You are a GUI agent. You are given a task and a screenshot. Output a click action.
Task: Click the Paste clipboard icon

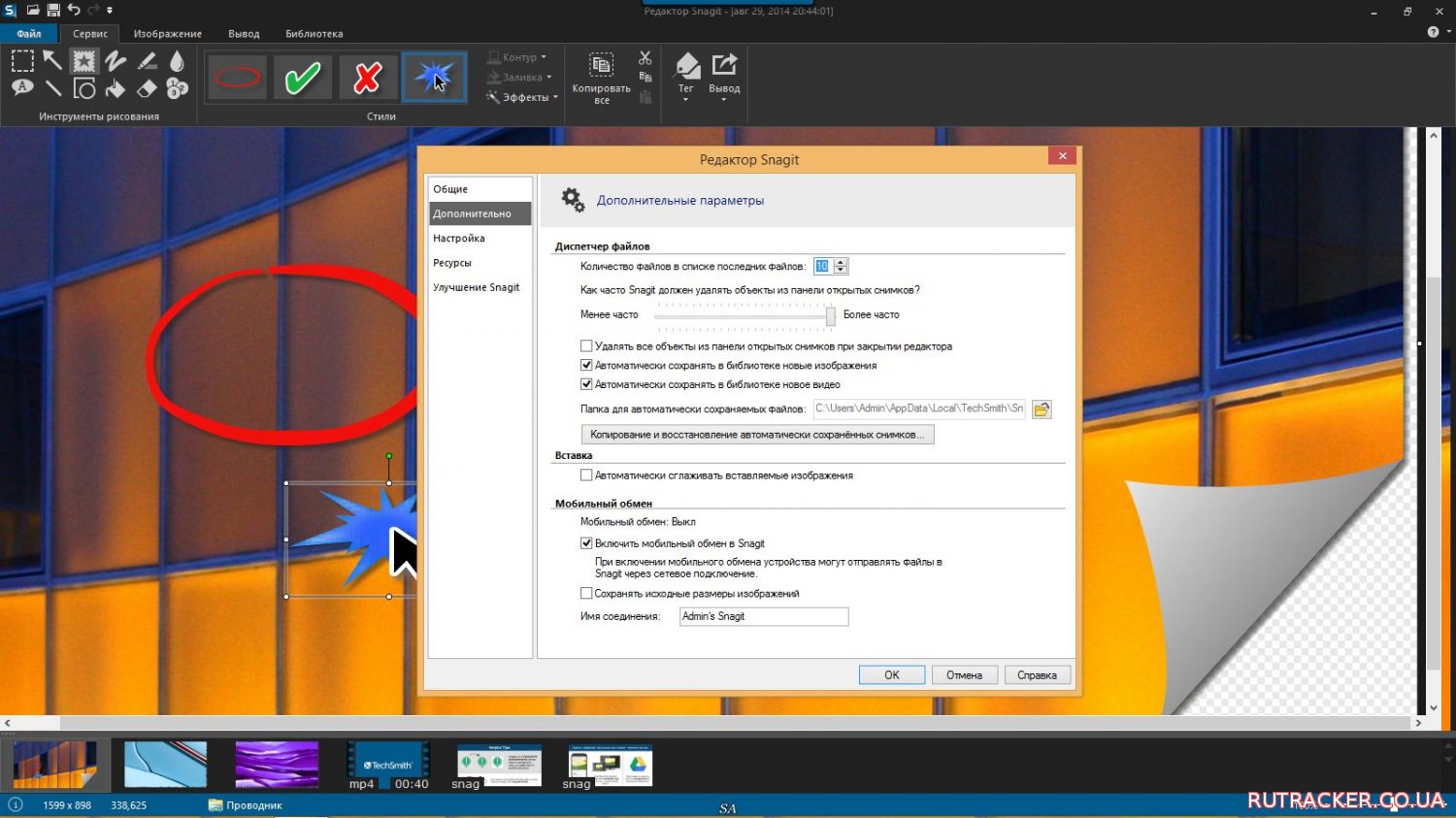(x=645, y=96)
